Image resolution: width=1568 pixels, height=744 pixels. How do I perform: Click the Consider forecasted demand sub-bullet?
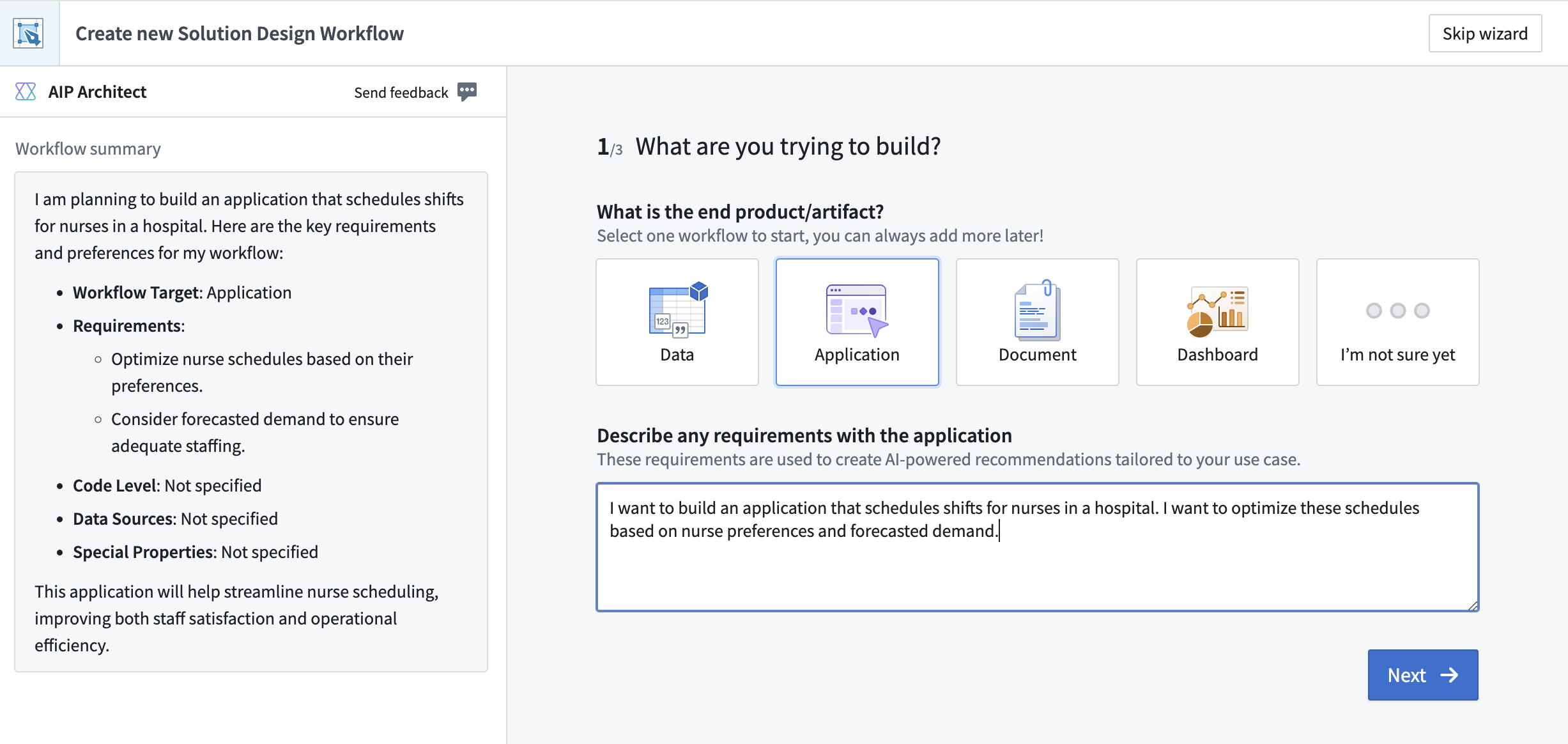(x=255, y=433)
